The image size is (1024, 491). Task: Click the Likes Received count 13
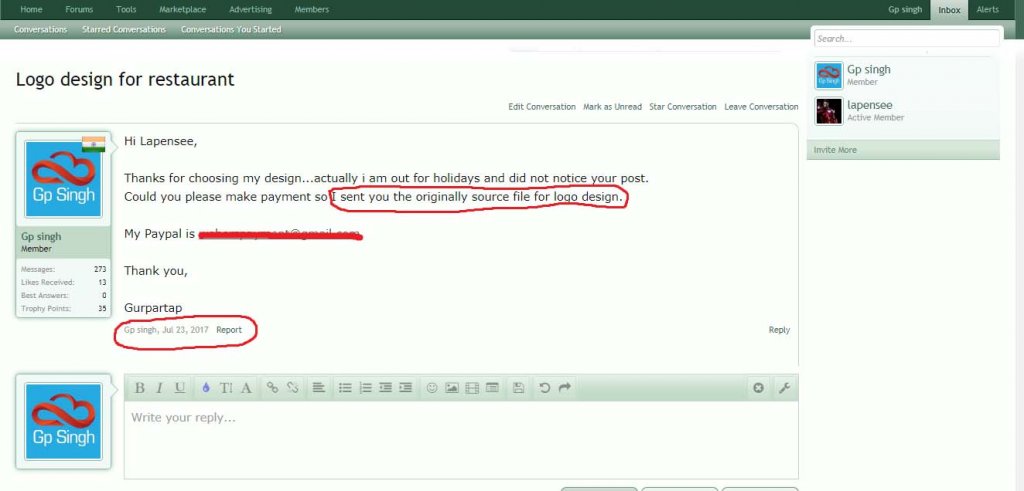coord(103,282)
